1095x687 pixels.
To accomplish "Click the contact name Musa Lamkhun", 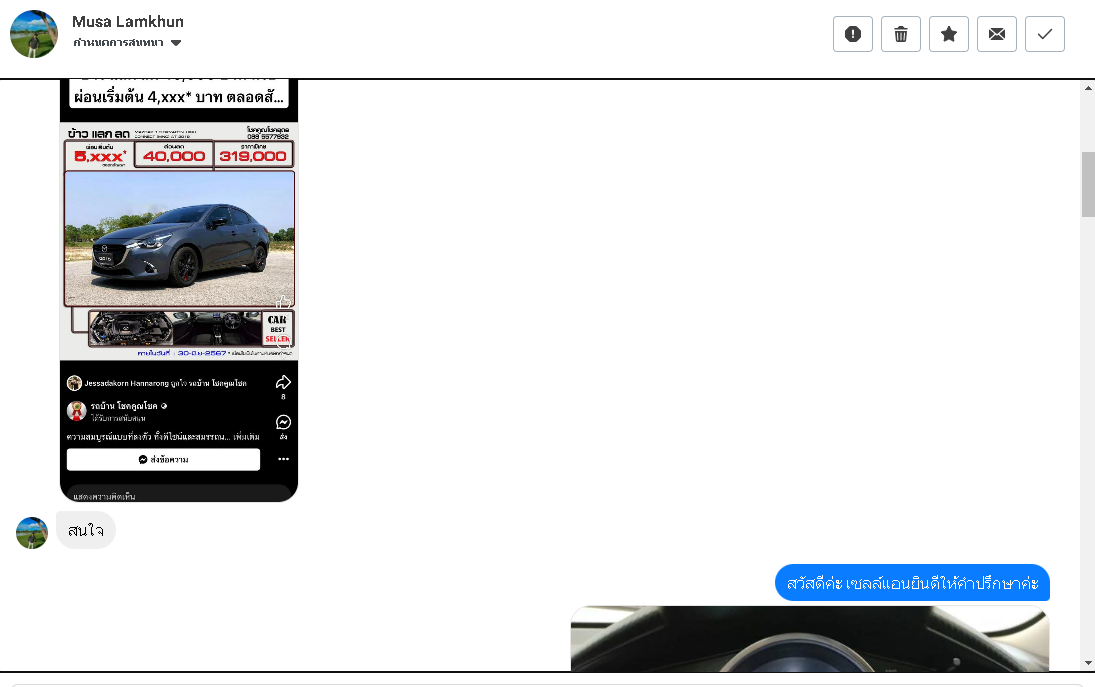I will pos(128,22).
